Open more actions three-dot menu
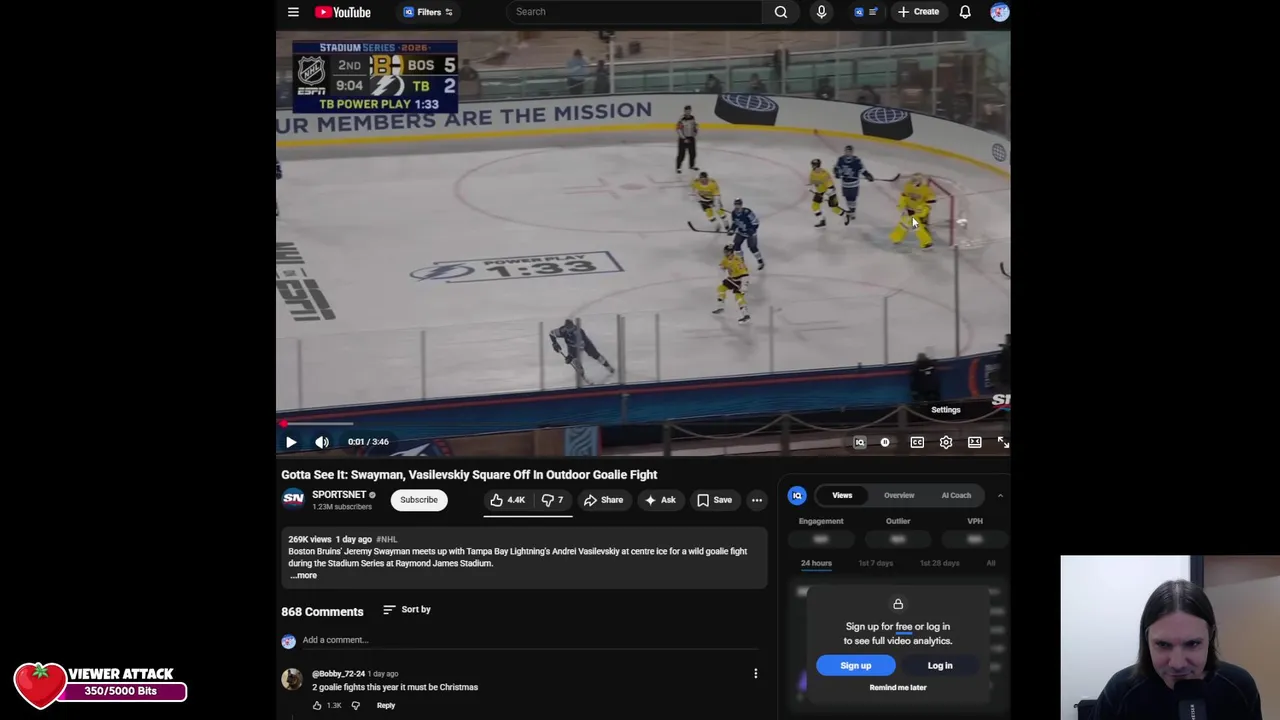The width and height of the screenshot is (1280, 720). [757, 500]
